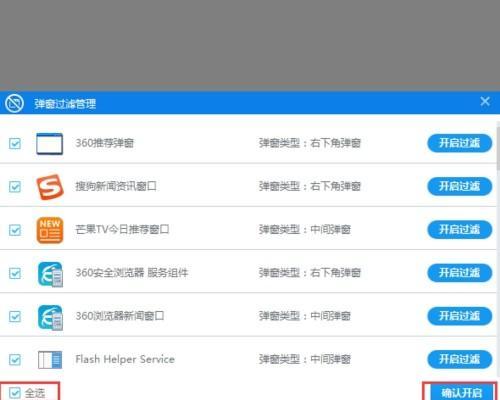500x400 pixels.
Task: Click the 弹窗过滤管理 title text
Action: (x=65, y=104)
